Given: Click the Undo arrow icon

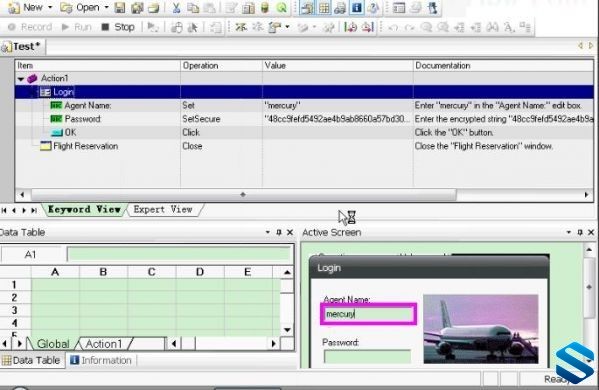Looking at the screenshot, I should 393,28.
